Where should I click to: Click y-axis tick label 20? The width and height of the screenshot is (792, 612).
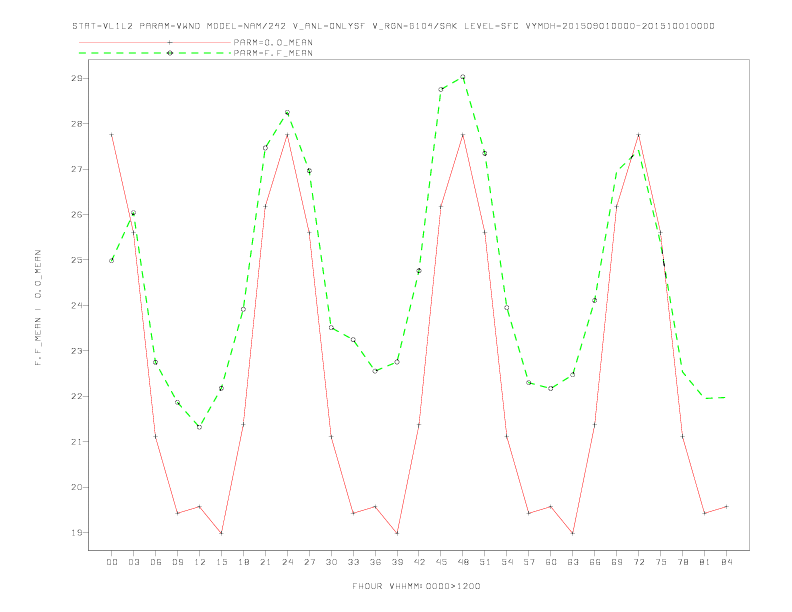[77, 487]
